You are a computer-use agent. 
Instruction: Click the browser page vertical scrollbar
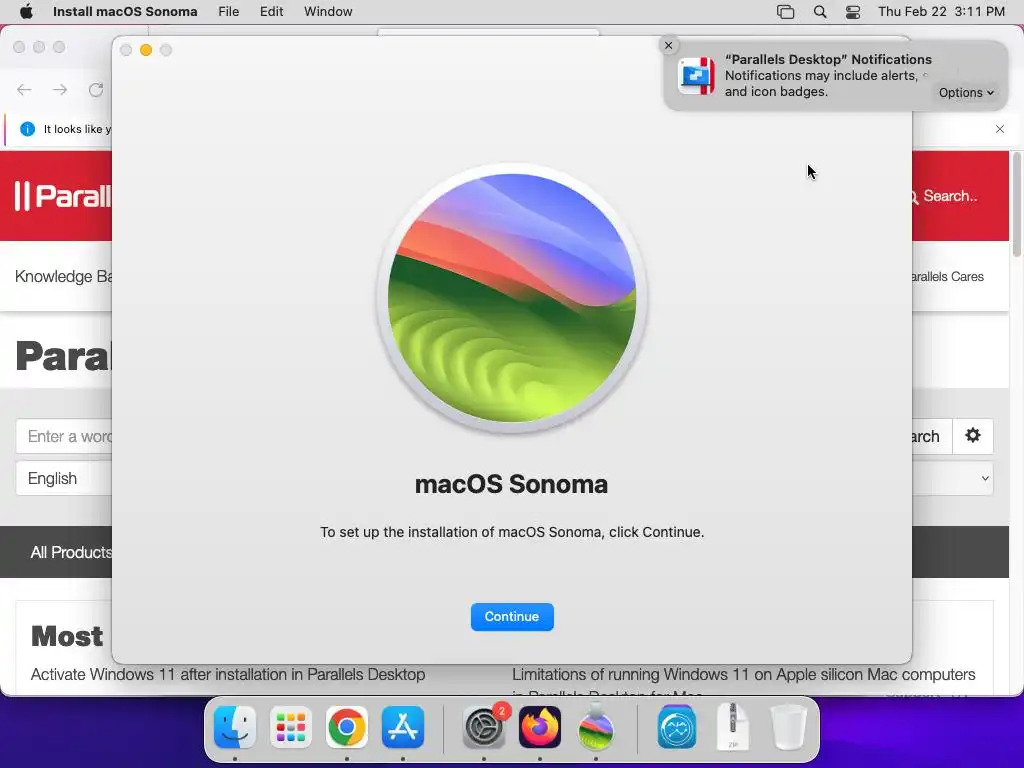[x=1016, y=204]
